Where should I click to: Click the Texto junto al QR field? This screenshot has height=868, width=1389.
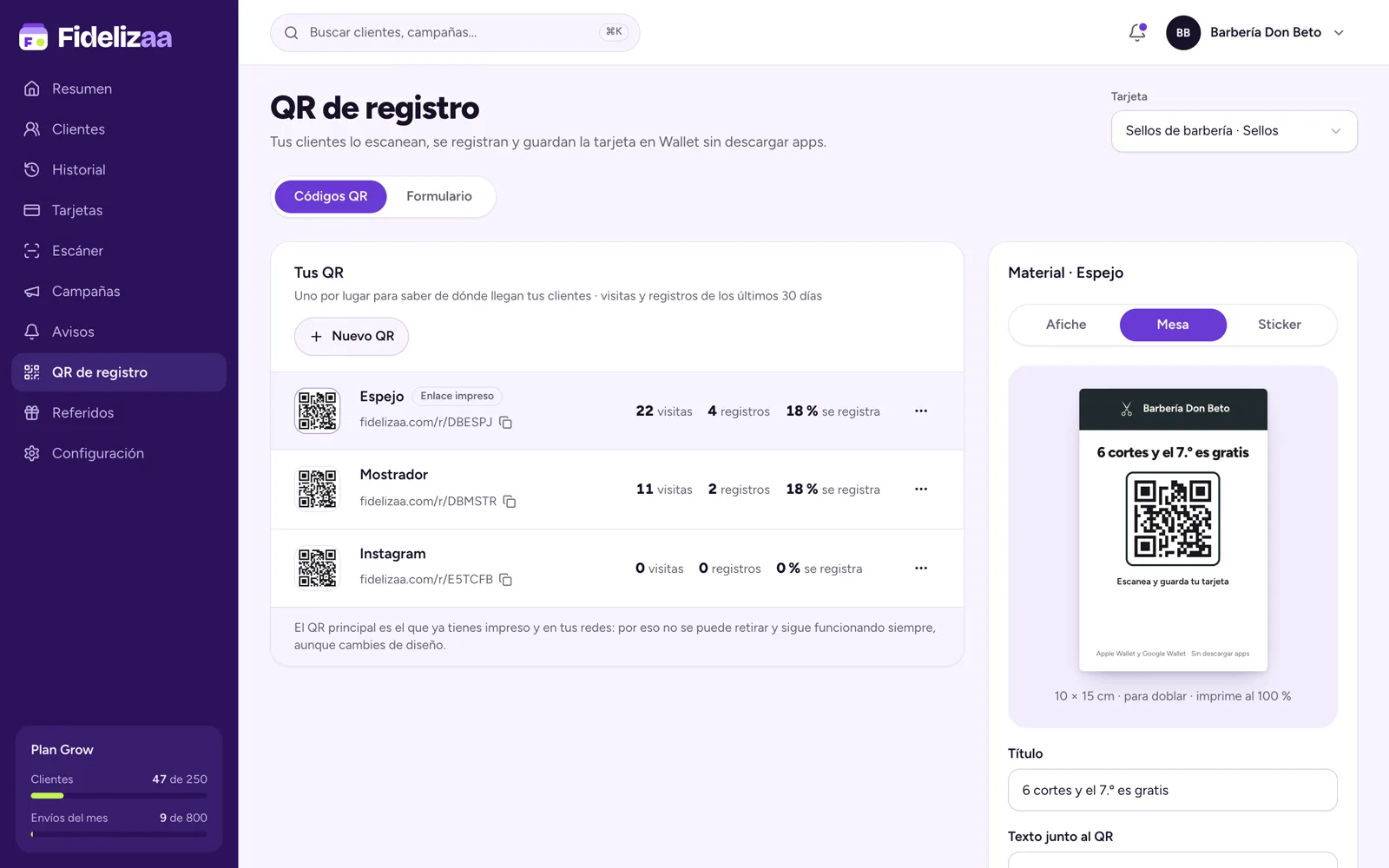point(1172,859)
